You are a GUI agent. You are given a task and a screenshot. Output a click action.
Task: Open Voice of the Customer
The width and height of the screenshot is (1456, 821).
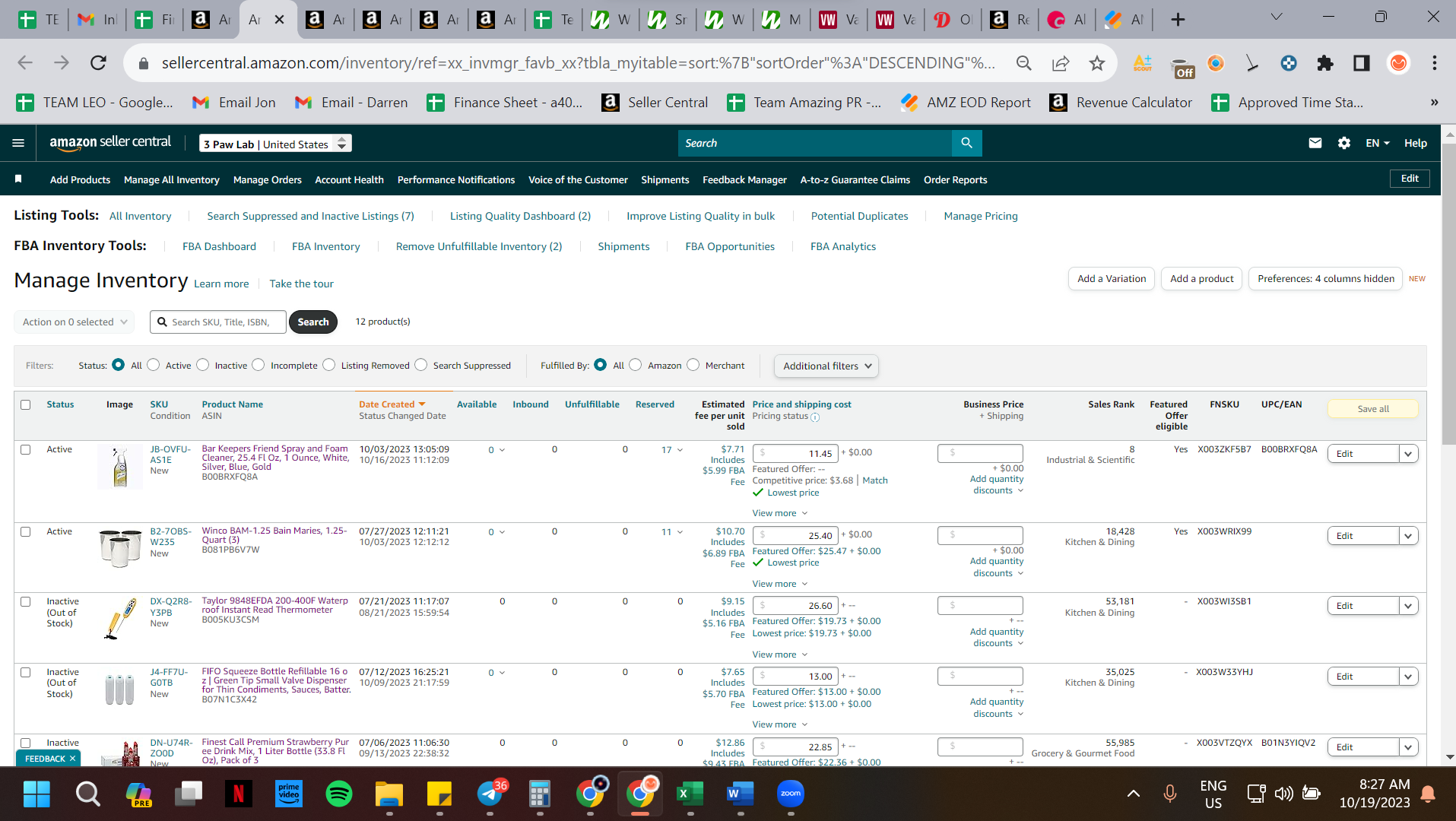click(x=578, y=179)
